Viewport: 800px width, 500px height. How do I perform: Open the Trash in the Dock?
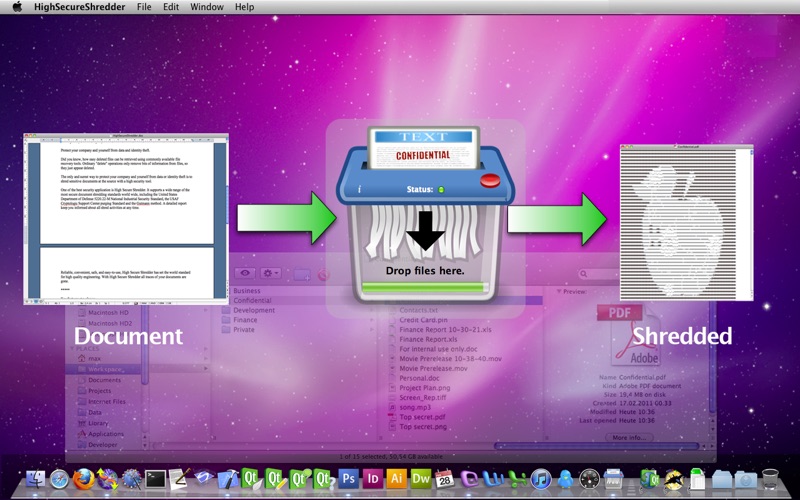click(770, 480)
